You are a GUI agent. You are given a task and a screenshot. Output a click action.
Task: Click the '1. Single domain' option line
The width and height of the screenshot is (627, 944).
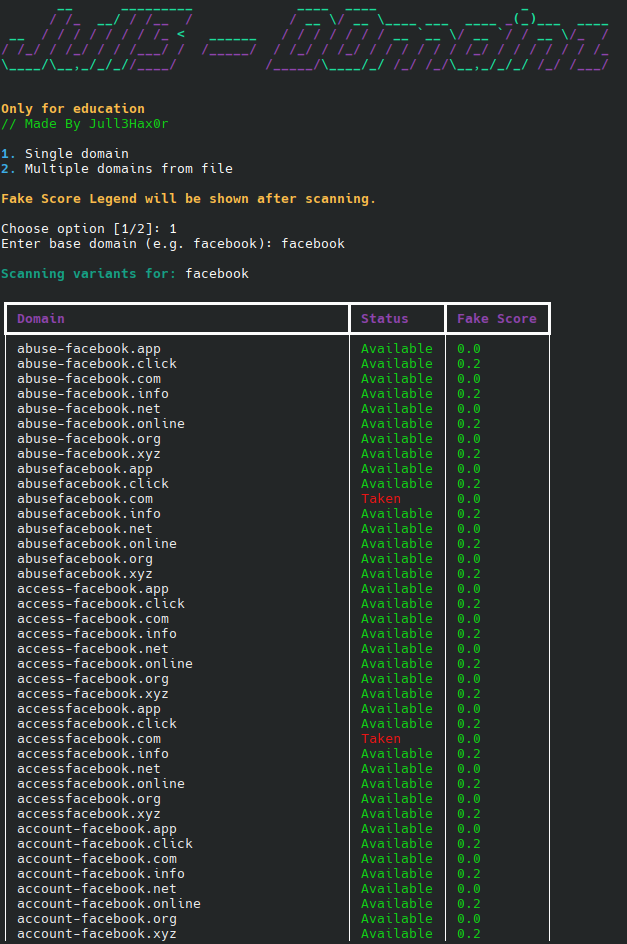coord(65,154)
